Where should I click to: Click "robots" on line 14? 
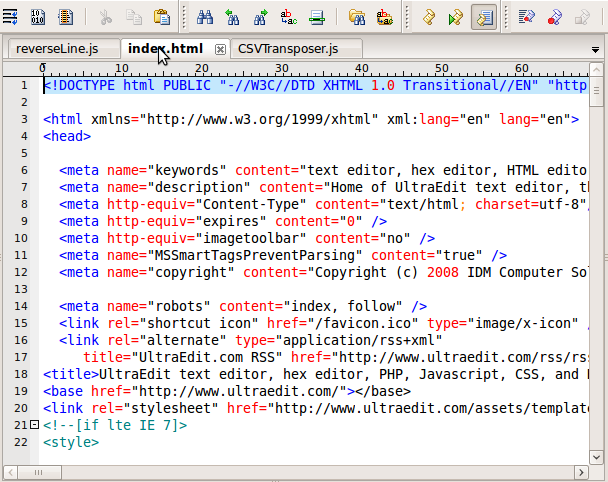tap(178, 306)
